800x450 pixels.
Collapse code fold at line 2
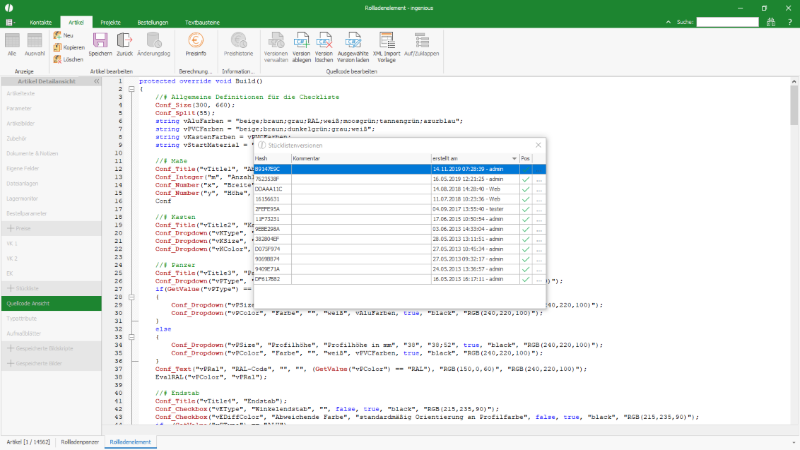tap(132, 89)
